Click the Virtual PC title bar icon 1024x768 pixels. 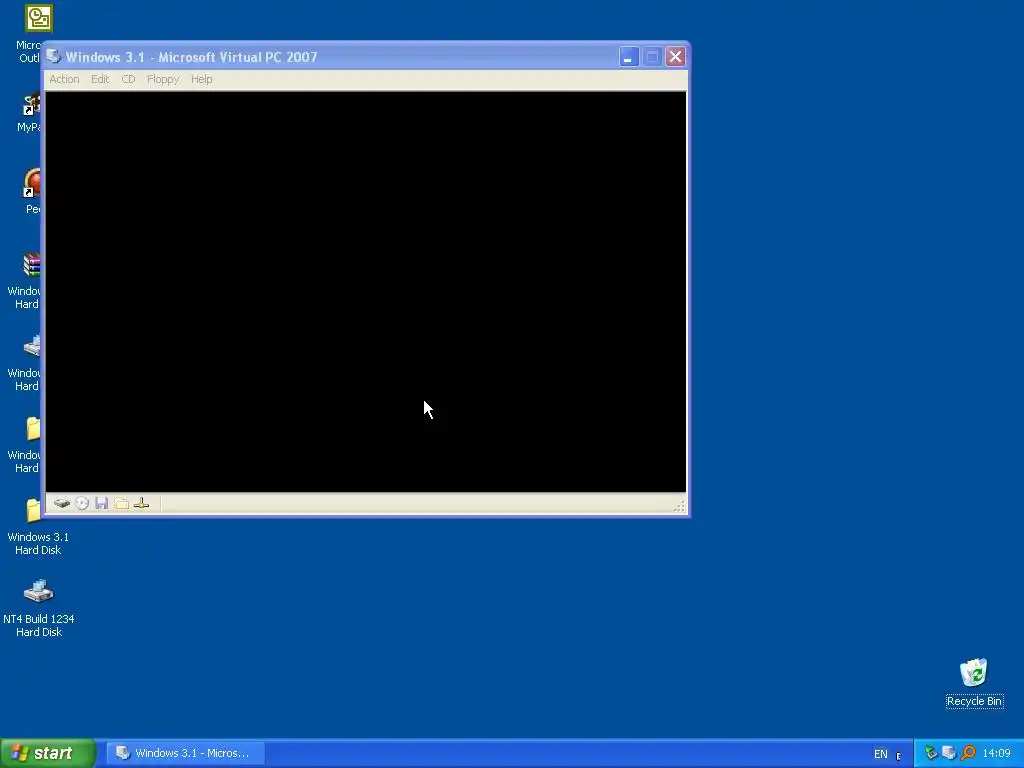[x=54, y=57]
